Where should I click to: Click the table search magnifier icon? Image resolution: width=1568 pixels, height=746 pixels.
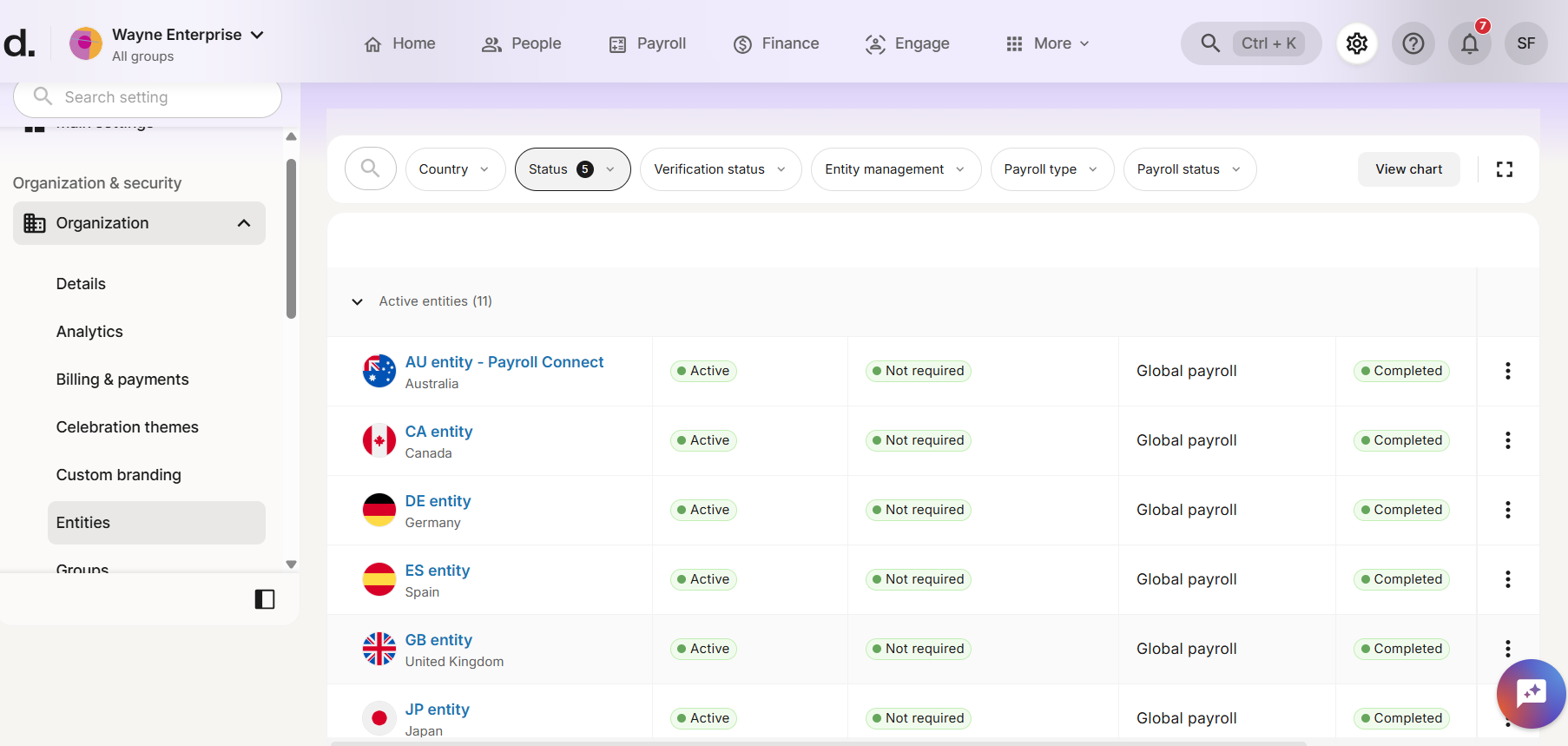click(x=371, y=169)
